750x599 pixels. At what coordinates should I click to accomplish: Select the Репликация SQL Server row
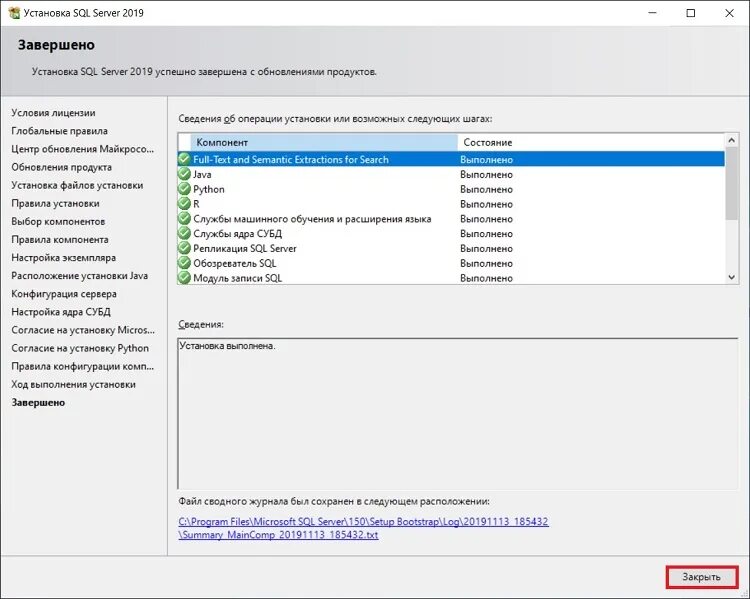tap(451, 248)
